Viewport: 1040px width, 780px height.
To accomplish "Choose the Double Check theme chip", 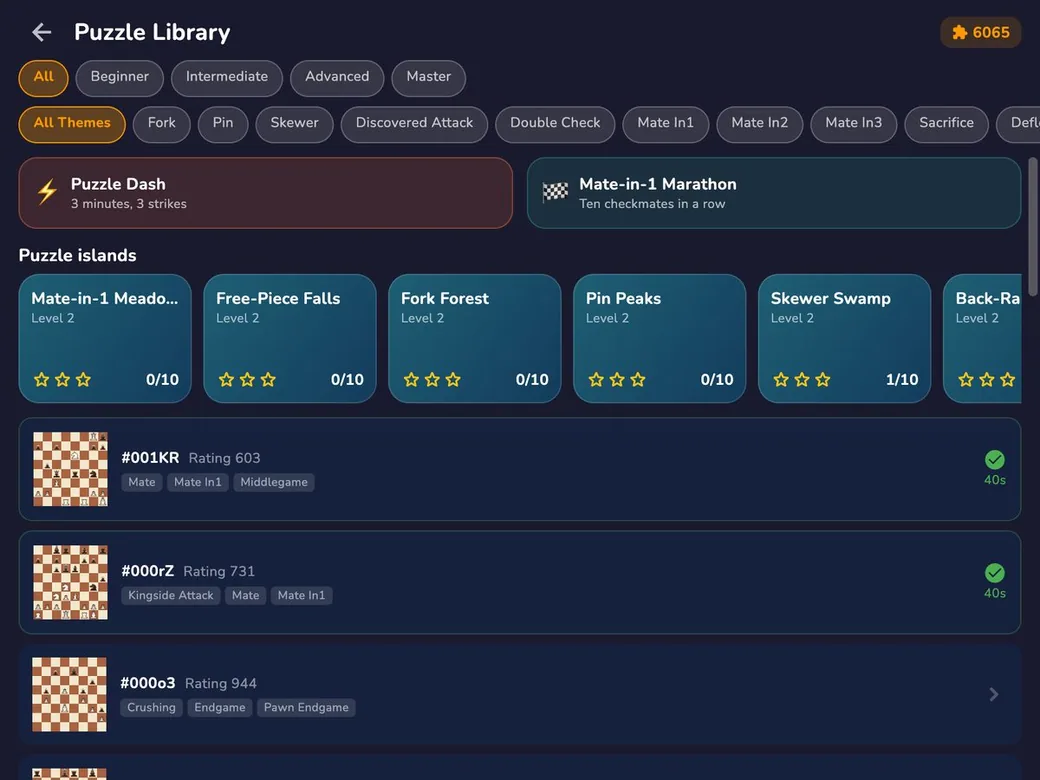I will [x=554, y=124].
